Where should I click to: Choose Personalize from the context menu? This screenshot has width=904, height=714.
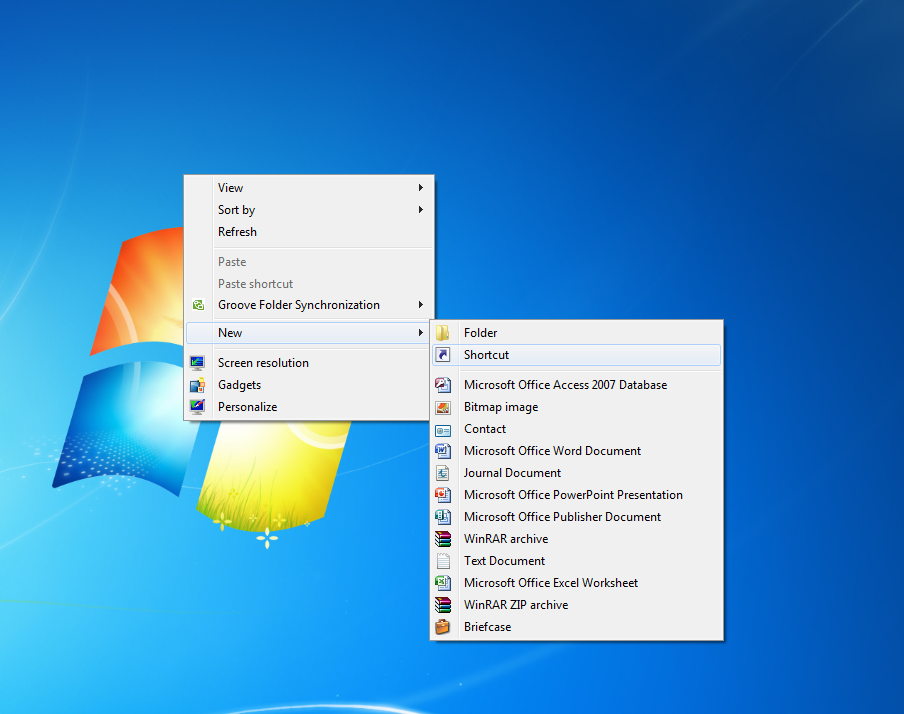[x=309, y=407]
